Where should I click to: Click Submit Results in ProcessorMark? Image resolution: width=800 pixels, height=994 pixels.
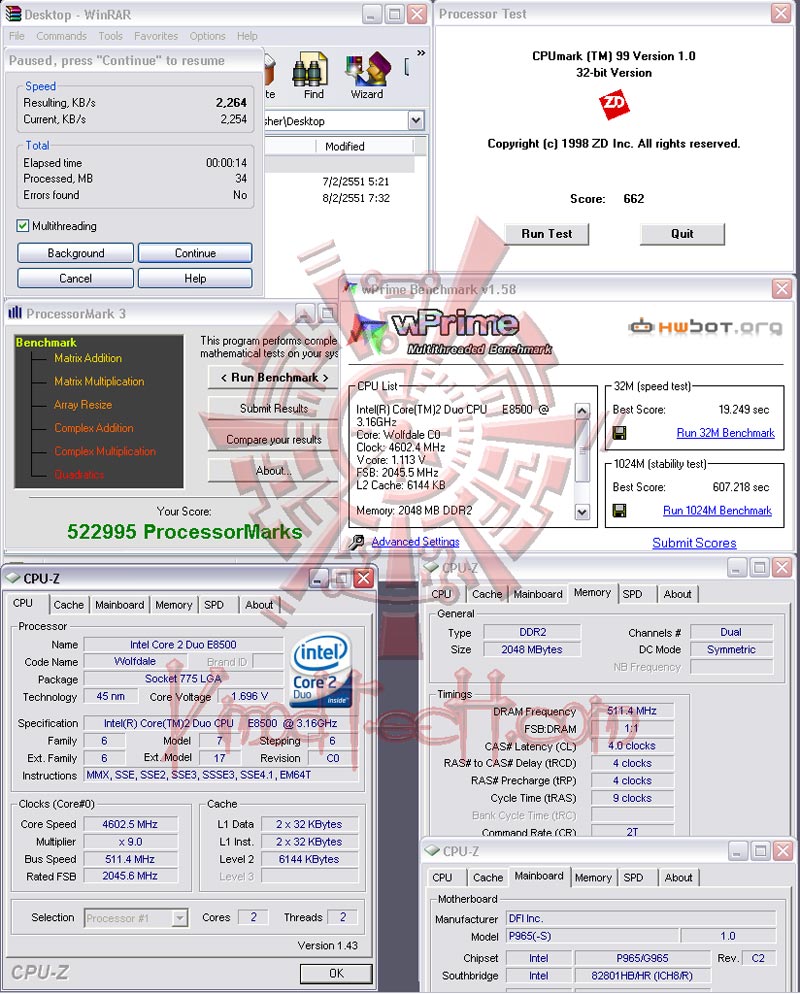pyautogui.click(x=274, y=409)
